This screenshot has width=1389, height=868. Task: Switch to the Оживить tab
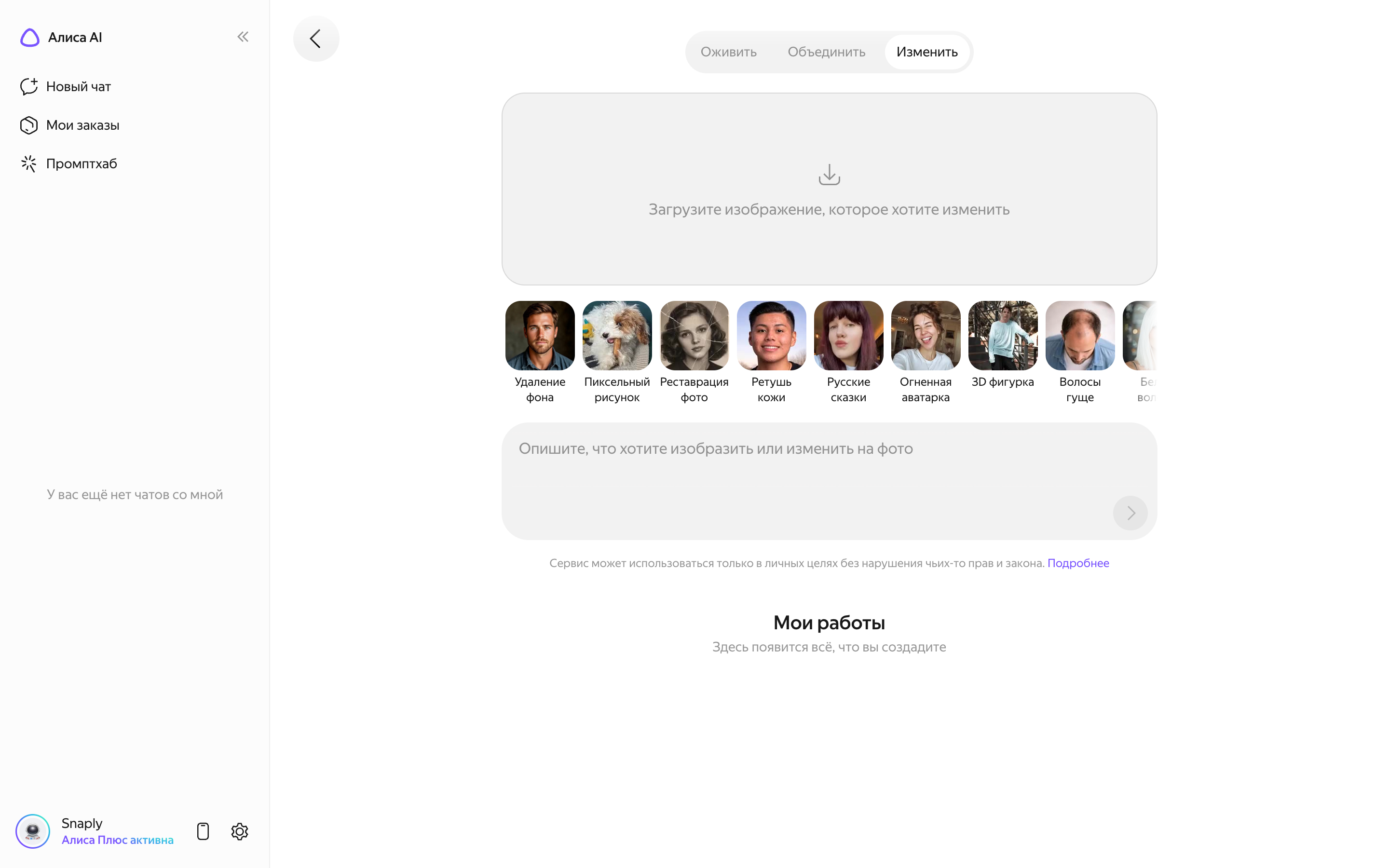click(x=728, y=52)
